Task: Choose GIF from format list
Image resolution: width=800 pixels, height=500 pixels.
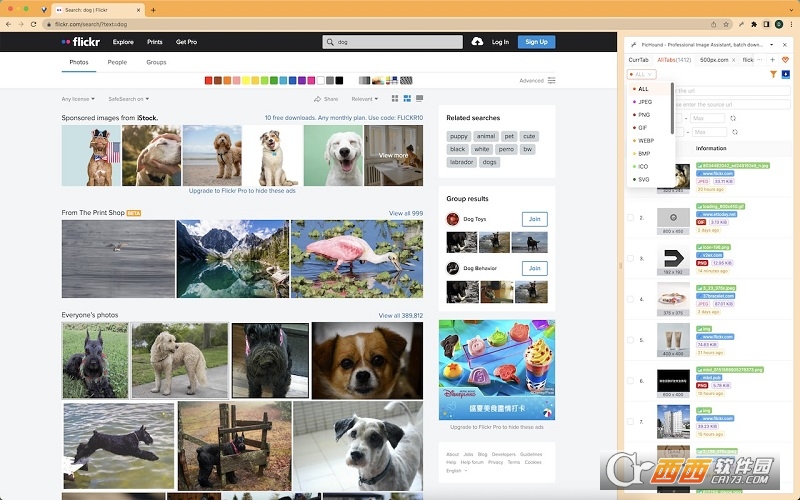Action: pos(650,128)
